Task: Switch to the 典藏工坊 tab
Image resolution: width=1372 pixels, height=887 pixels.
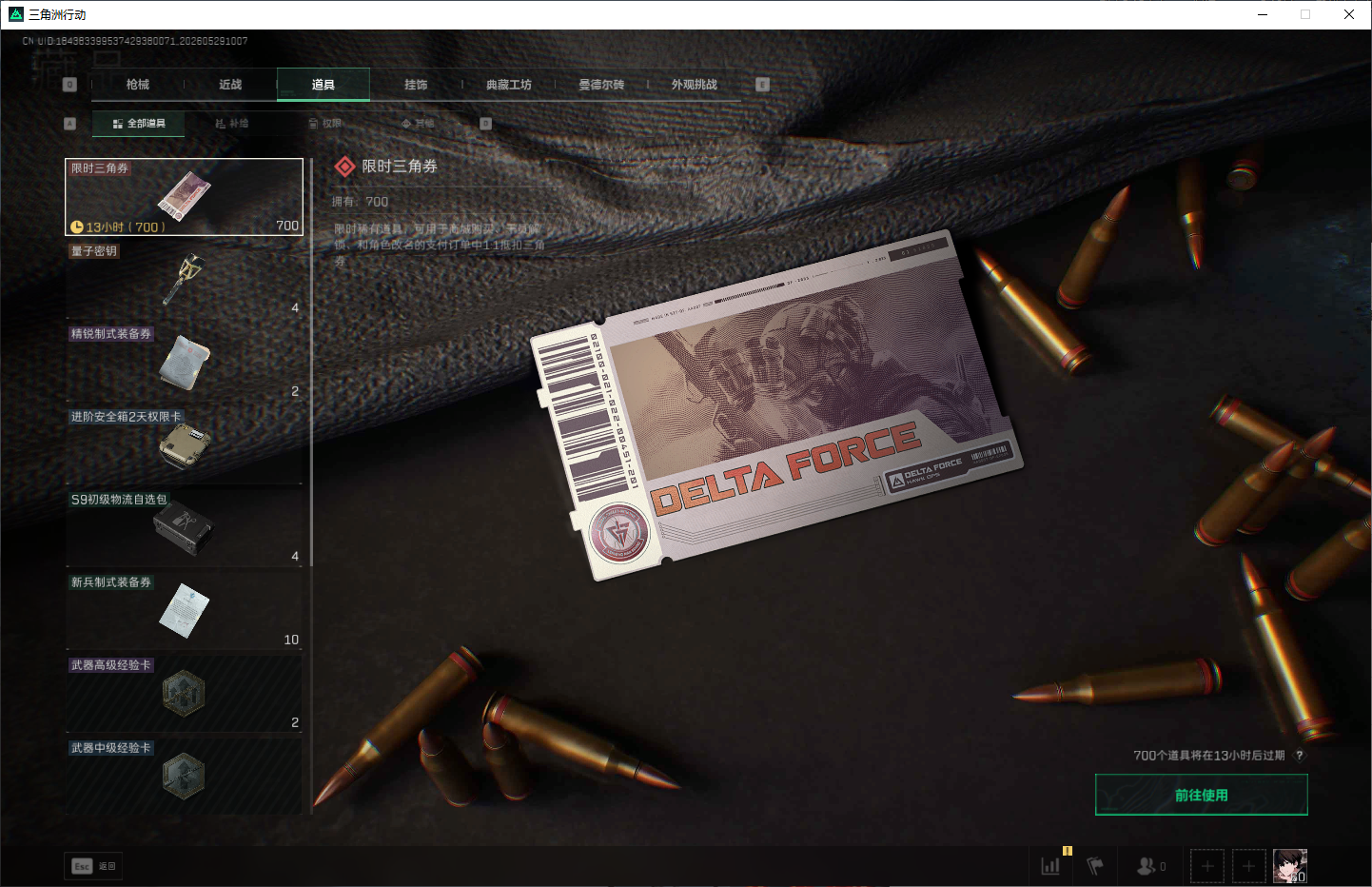Action: tap(509, 85)
